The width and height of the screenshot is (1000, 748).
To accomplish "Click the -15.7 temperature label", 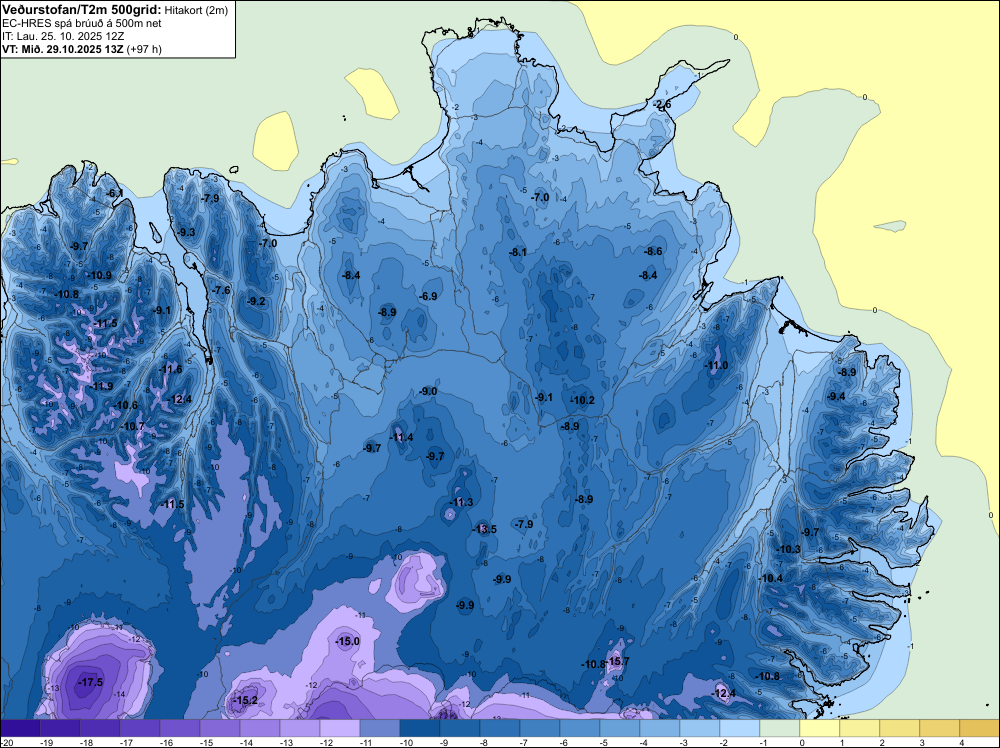I will pos(617,661).
